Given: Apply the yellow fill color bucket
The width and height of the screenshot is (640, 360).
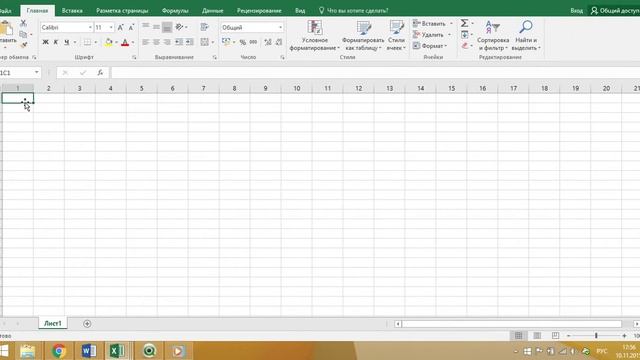Looking at the screenshot, I should point(109,42).
